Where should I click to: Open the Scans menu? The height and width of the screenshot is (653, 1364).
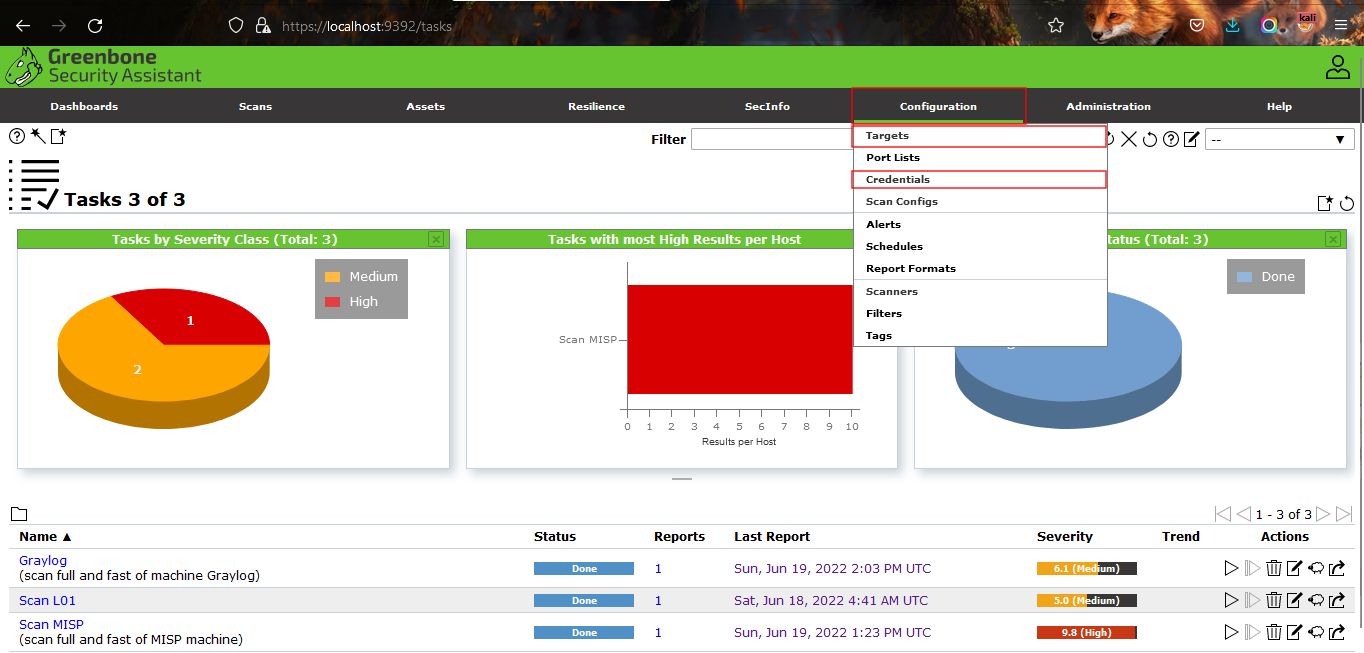click(255, 106)
